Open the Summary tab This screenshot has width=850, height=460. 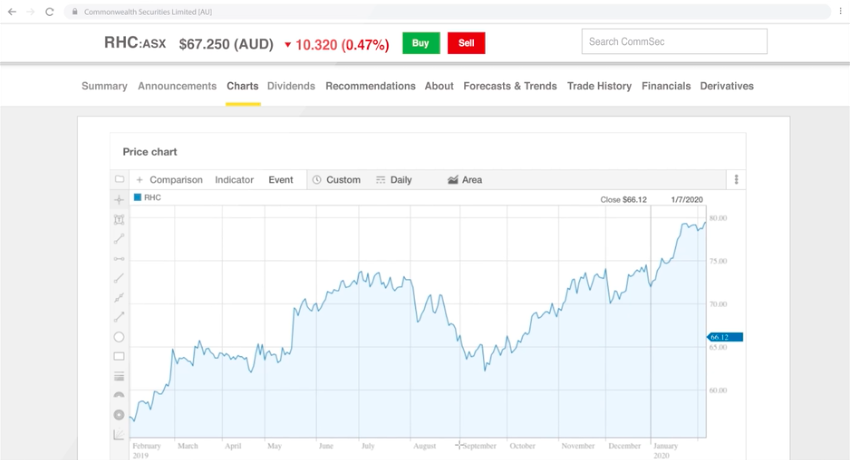coord(104,86)
